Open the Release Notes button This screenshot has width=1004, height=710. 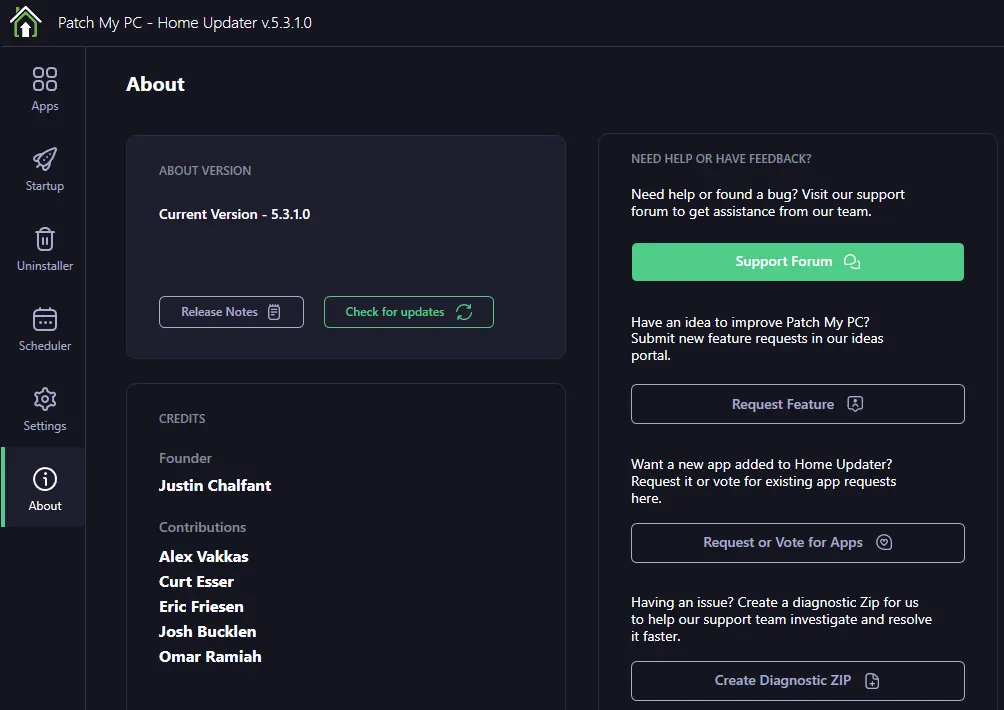click(231, 312)
